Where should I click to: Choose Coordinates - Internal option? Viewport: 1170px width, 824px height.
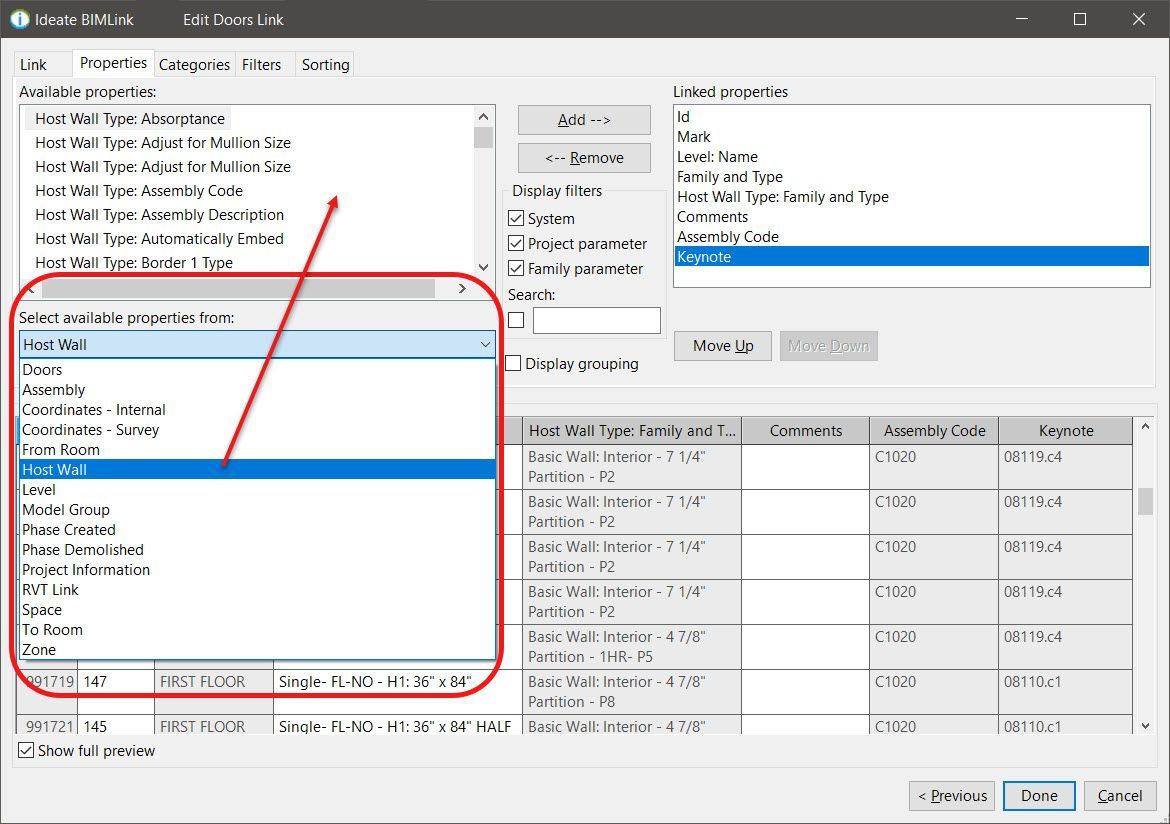coord(257,410)
